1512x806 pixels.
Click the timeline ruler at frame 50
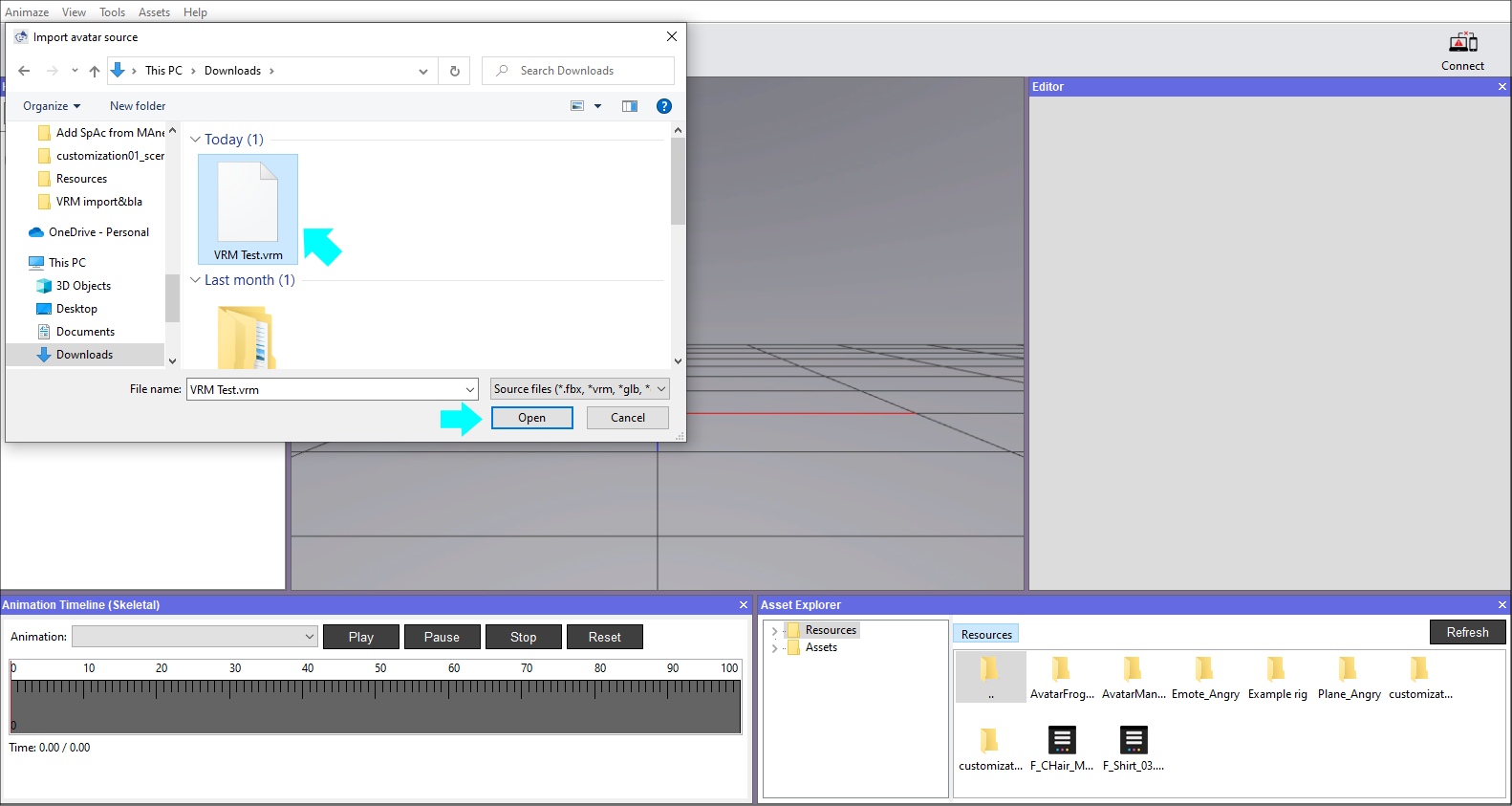376,688
